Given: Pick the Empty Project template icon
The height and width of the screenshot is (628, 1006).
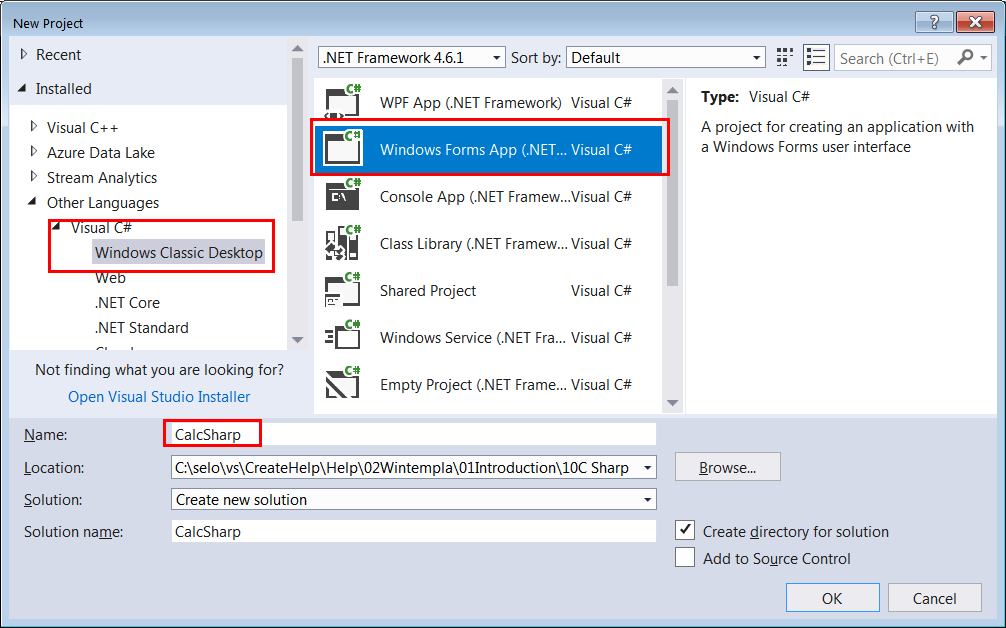Looking at the screenshot, I should [343, 384].
